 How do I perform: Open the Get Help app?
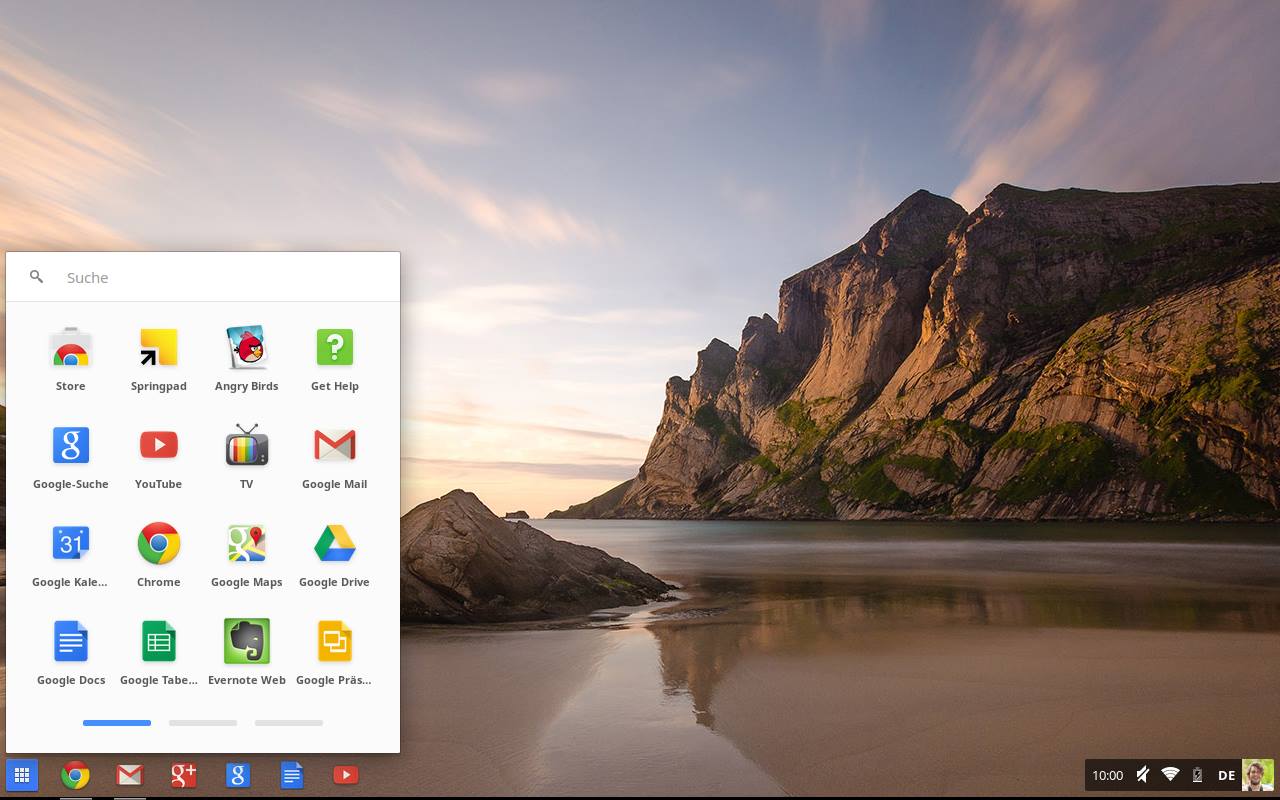(334, 348)
